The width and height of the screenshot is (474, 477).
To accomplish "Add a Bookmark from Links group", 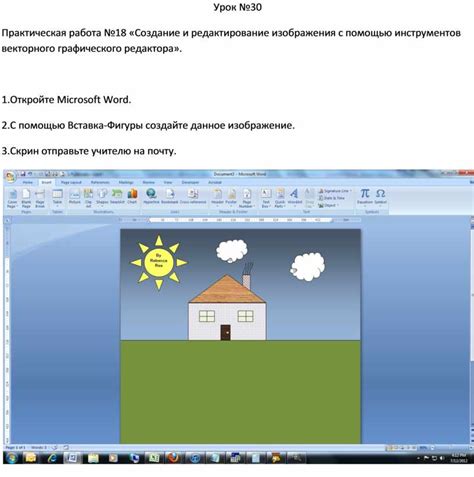I will pyautogui.click(x=170, y=196).
